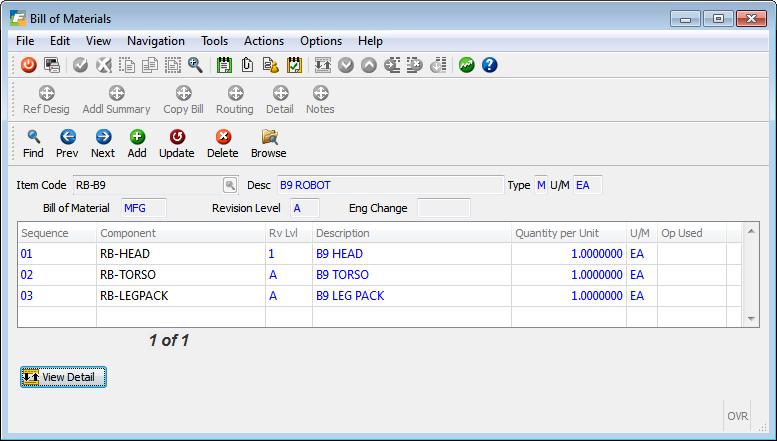The width and height of the screenshot is (777, 441).
Task: Click the green chart icon in toolbar
Action: 467,65
